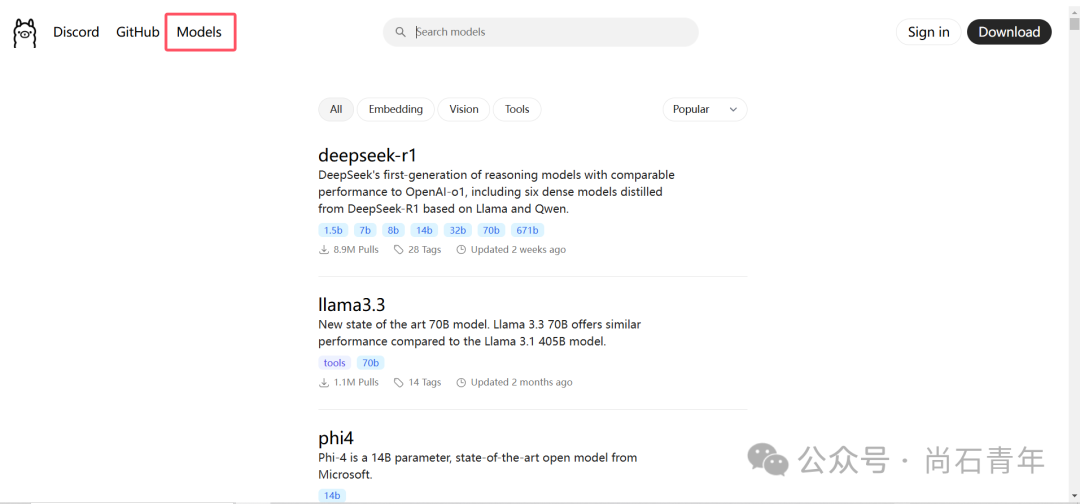Image resolution: width=1080 pixels, height=504 pixels.
Task: Click the scrollbar down arrow
Action: 1074,495
